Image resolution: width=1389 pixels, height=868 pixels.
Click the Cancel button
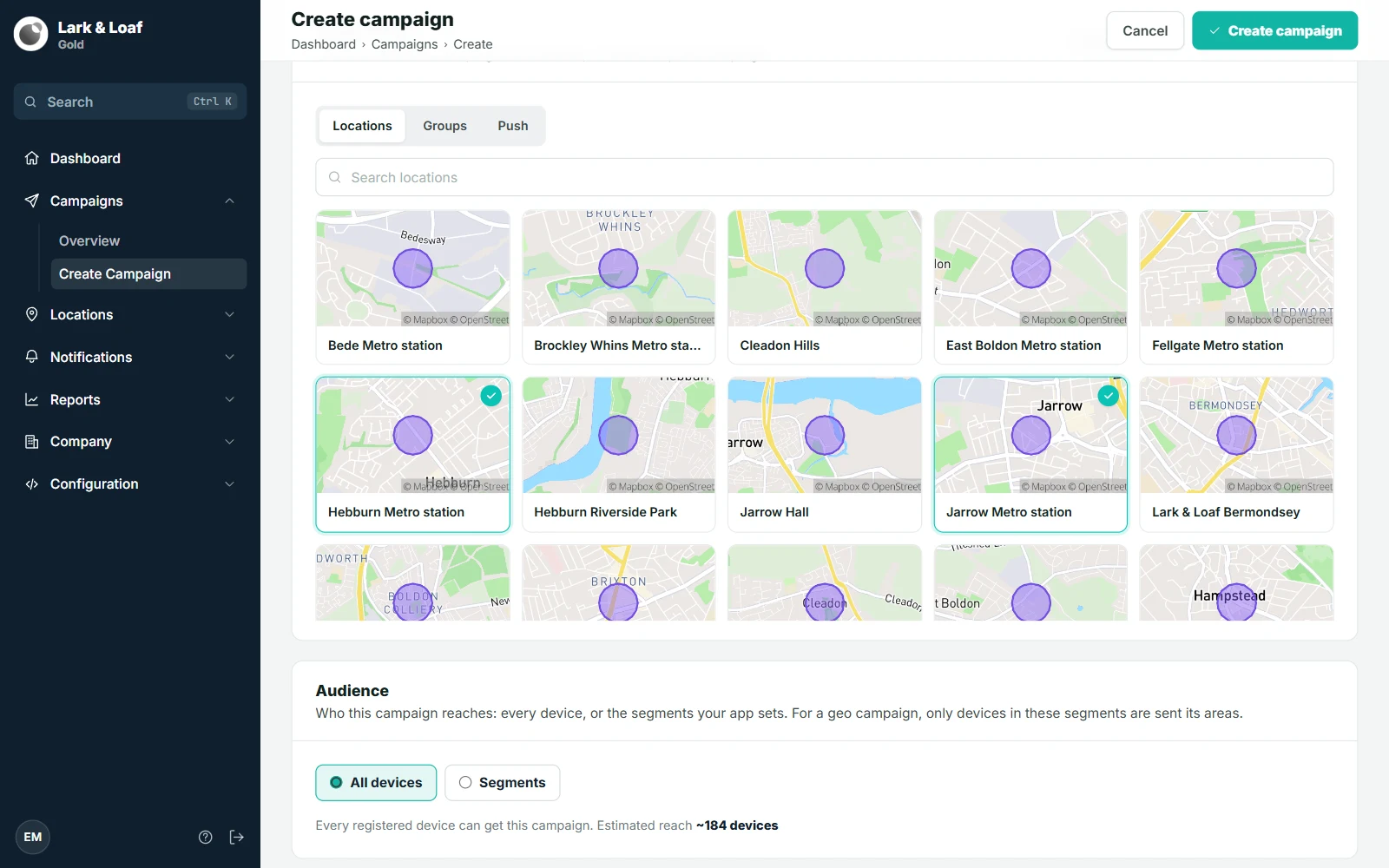[x=1145, y=30]
